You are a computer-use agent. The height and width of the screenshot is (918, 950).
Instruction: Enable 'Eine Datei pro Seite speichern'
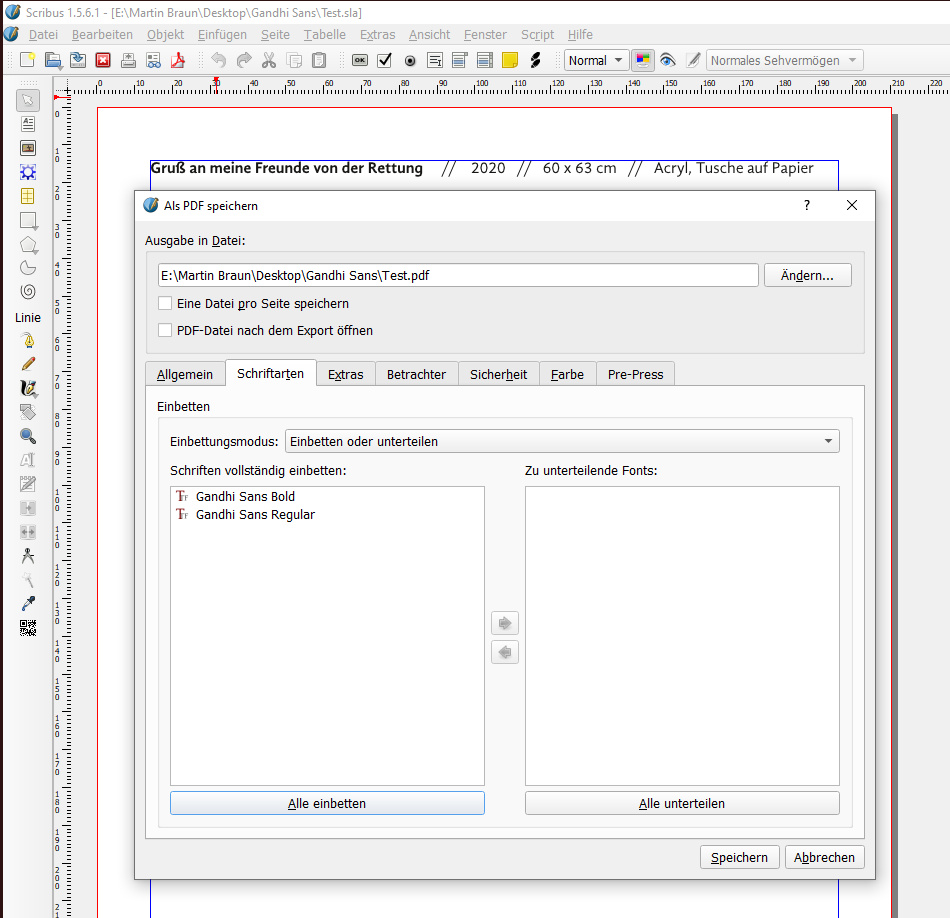pyautogui.click(x=165, y=303)
